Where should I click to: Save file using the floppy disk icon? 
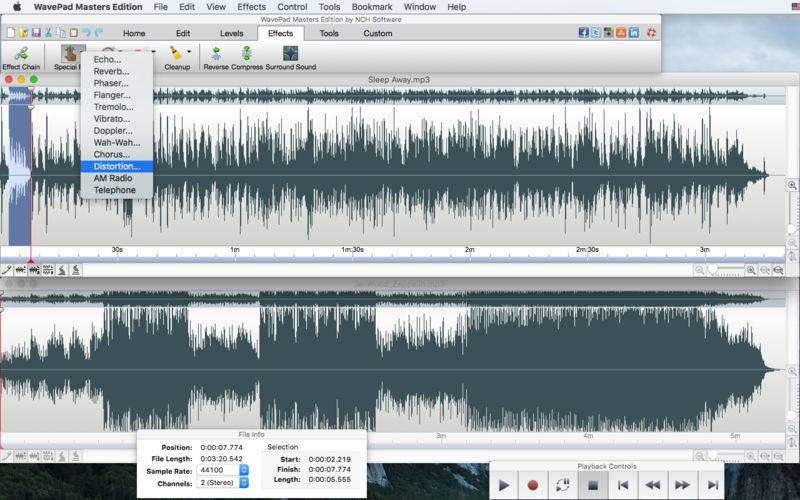click(x=36, y=33)
